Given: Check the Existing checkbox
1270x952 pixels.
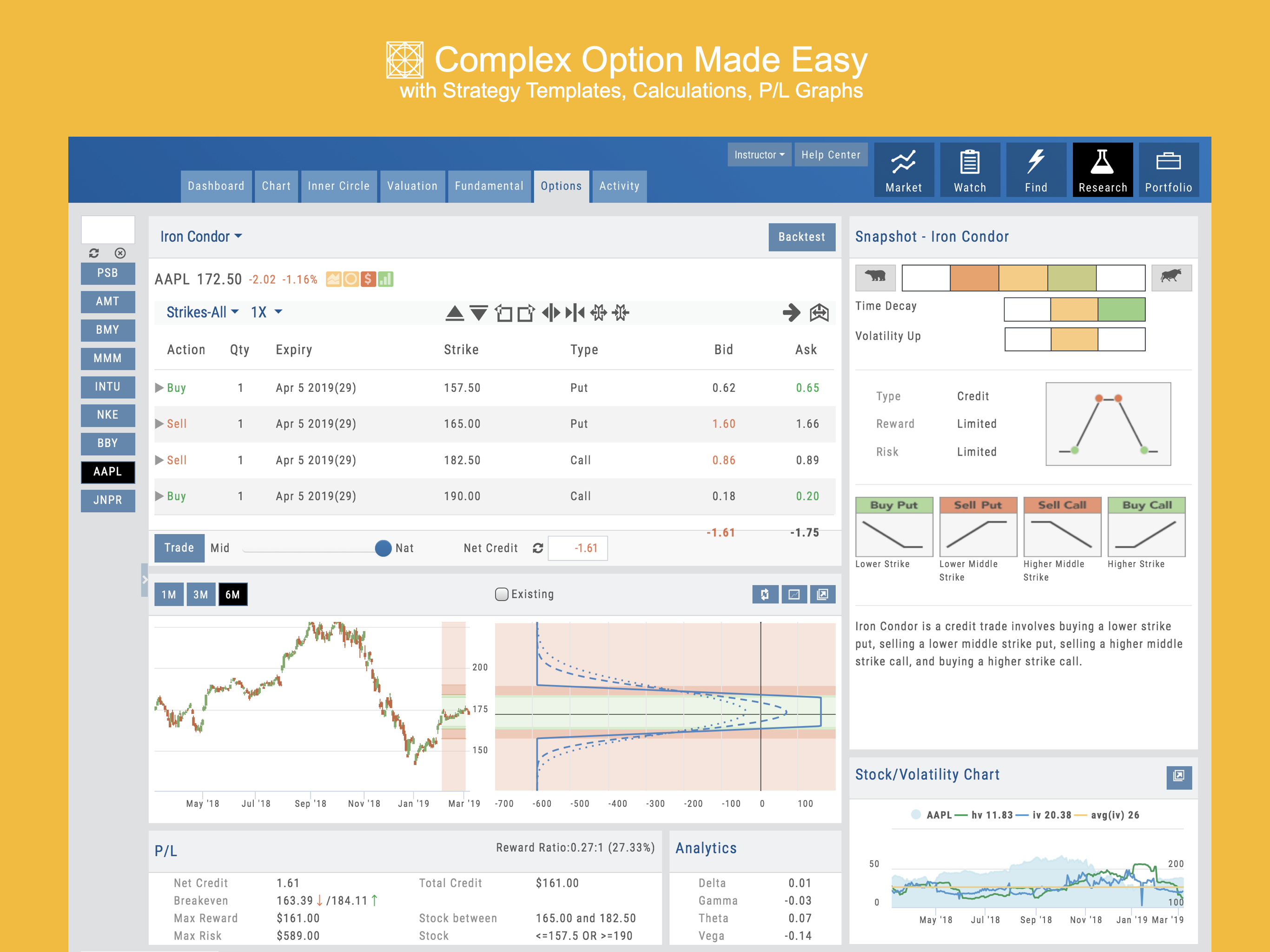Looking at the screenshot, I should [x=501, y=594].
